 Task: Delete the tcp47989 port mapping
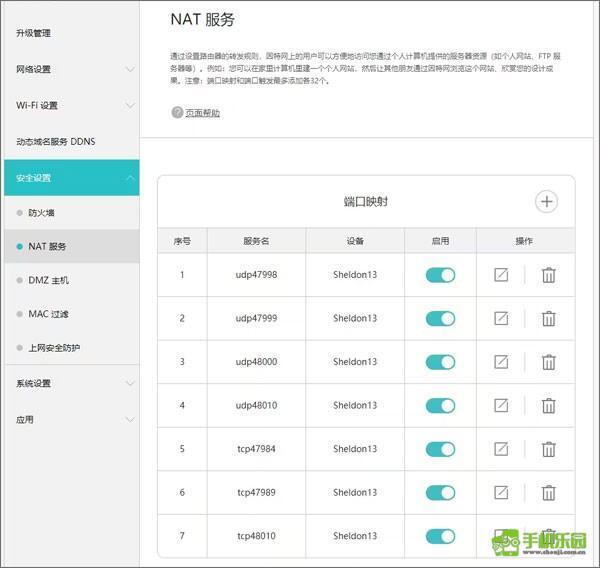coord(548,492)
